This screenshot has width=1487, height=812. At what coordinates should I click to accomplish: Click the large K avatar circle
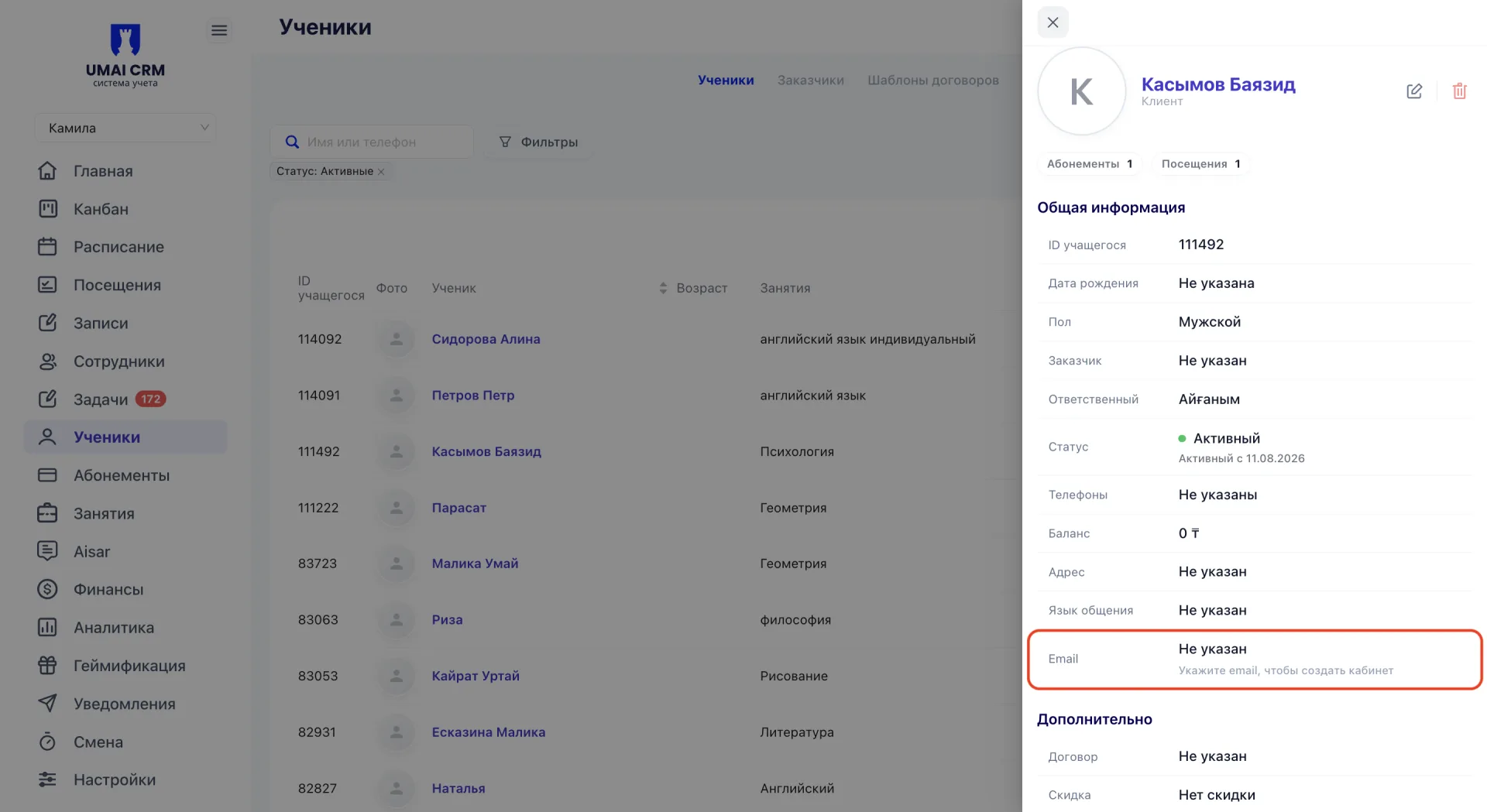coord(1081,91)
